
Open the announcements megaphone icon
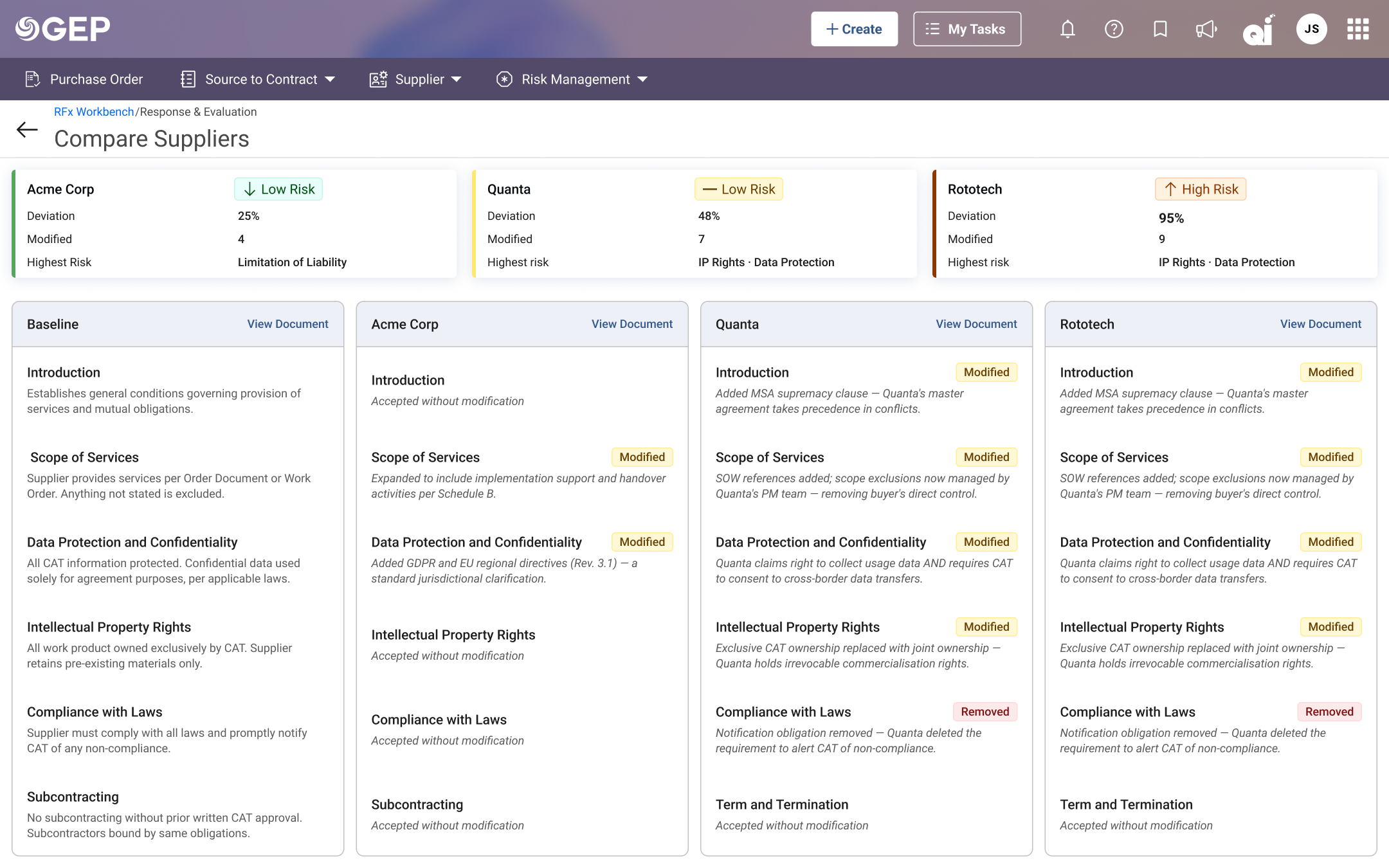[1206, 29]
